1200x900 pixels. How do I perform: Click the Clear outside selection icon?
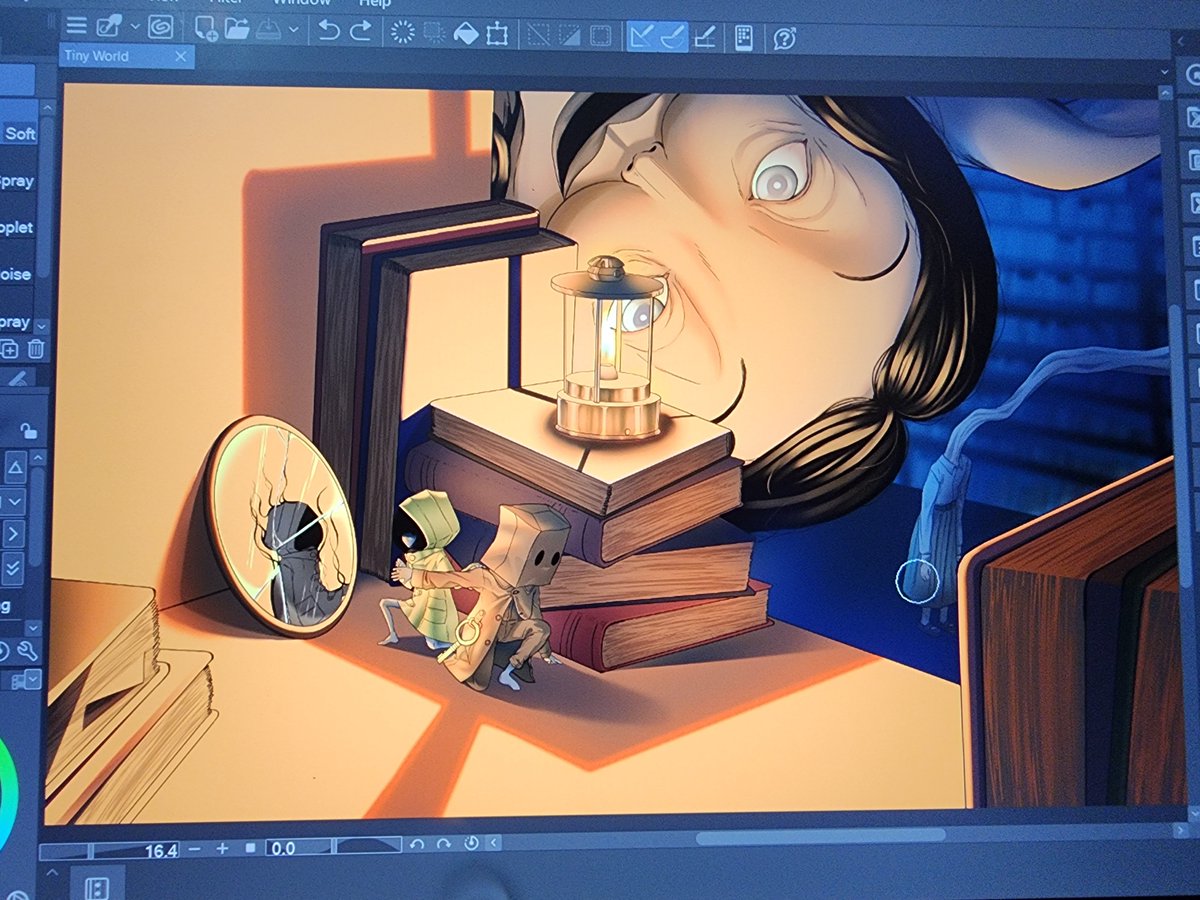tap(435, 33)
